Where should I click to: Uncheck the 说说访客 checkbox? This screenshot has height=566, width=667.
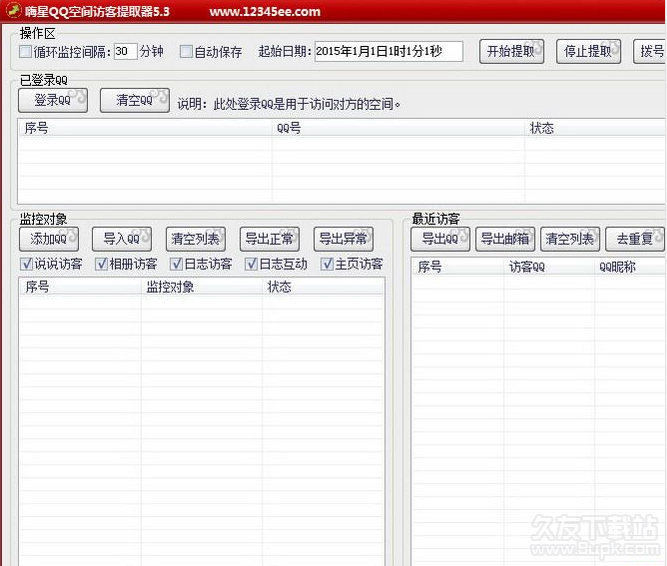(x=26, y=264)
